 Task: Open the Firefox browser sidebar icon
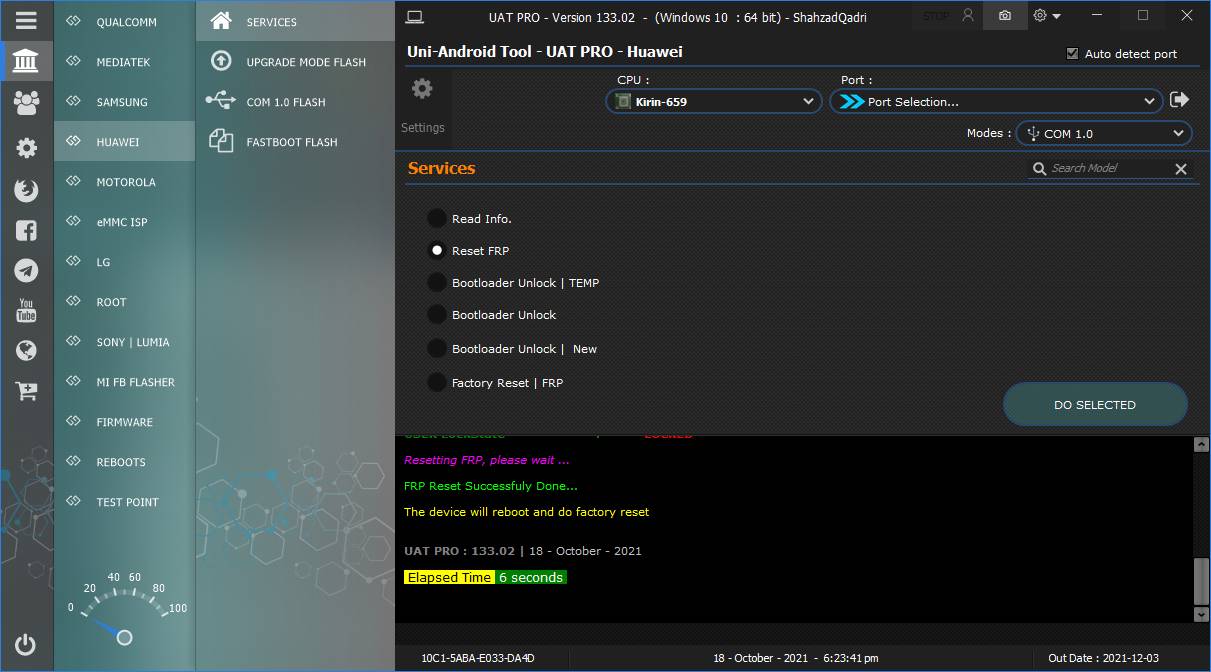[x=26, y=190]
